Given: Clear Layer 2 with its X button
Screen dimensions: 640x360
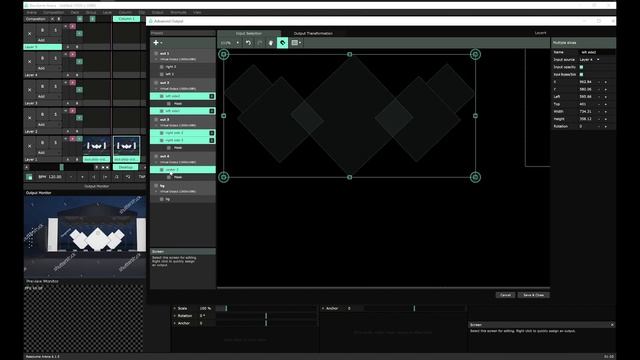Looking at the screenshot, I should tap(29, 118).
